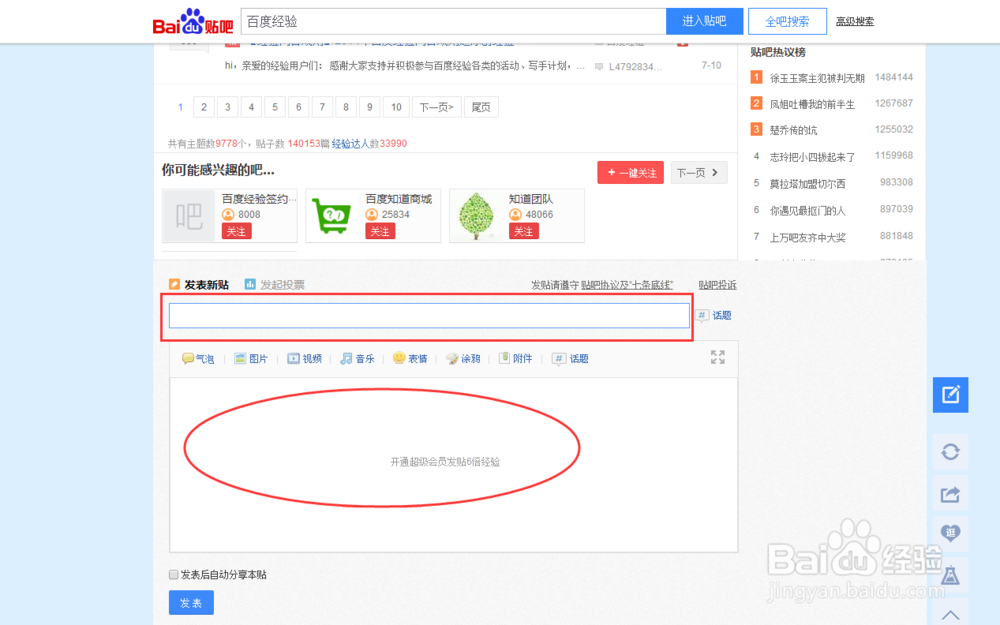Click the refresh icon in the right sidebar
1000x625 pixels.
coord(950,452)
